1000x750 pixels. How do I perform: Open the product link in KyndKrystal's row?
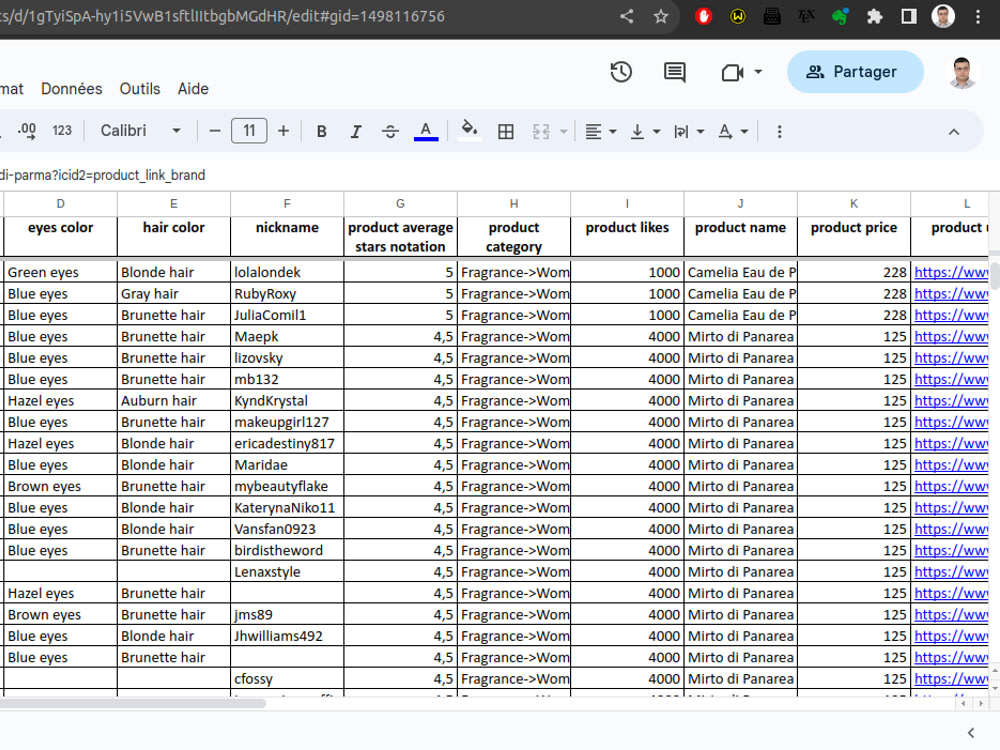click(951, 401)
